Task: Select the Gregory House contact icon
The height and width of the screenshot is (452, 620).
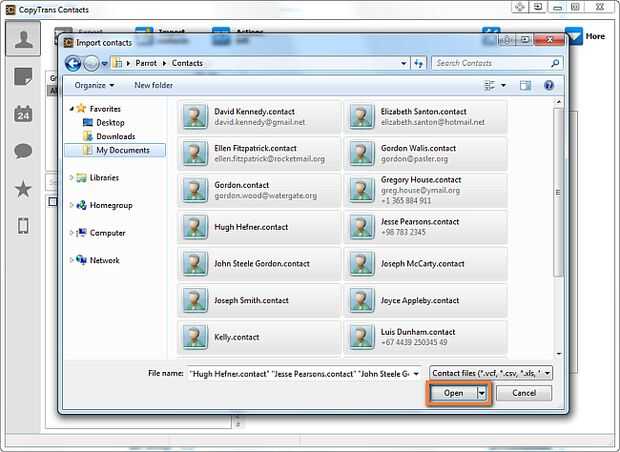Action: point(361,190)
